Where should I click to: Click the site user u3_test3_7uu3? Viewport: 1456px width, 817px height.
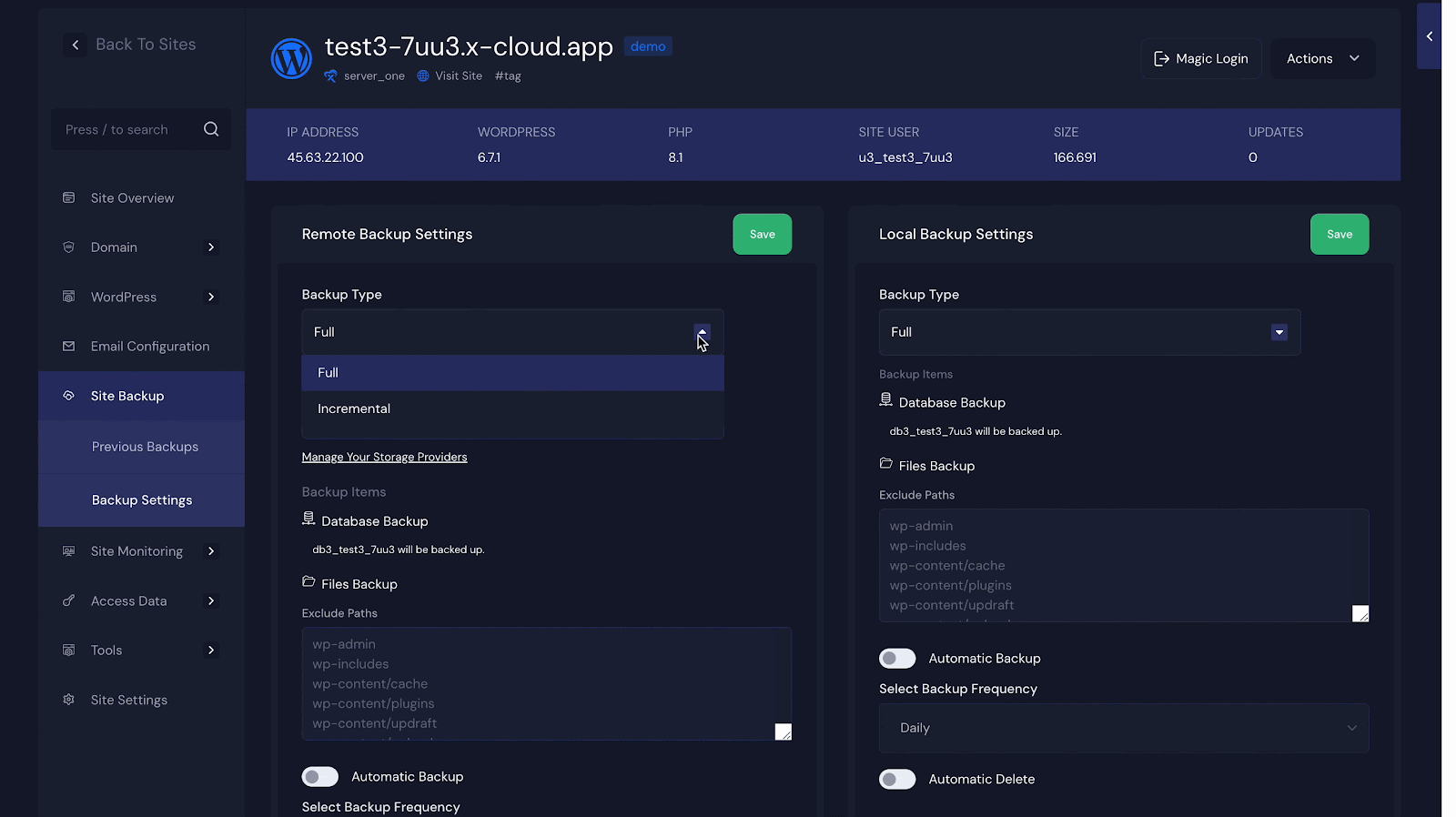pos(905,157)
